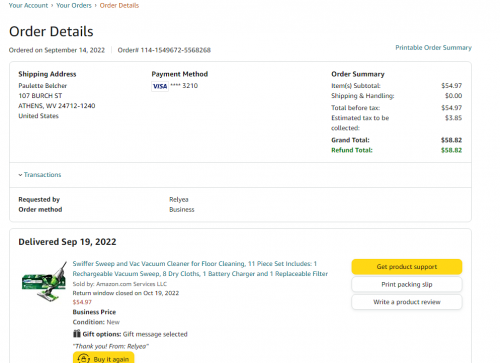This screenshot has height=363, width=500.
Task: Click Print packing slip button
Action: pos(407,284)
